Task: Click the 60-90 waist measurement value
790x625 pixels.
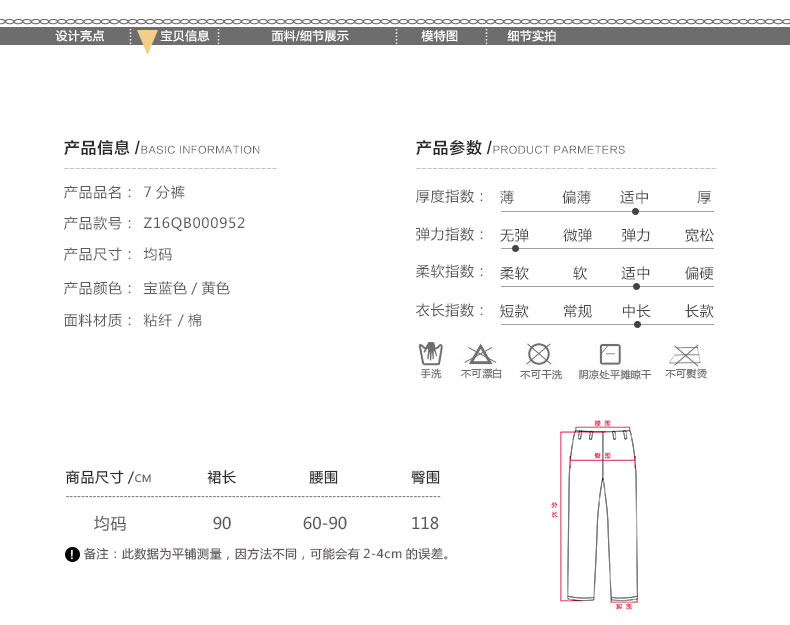Action: (x=325, y=523)
